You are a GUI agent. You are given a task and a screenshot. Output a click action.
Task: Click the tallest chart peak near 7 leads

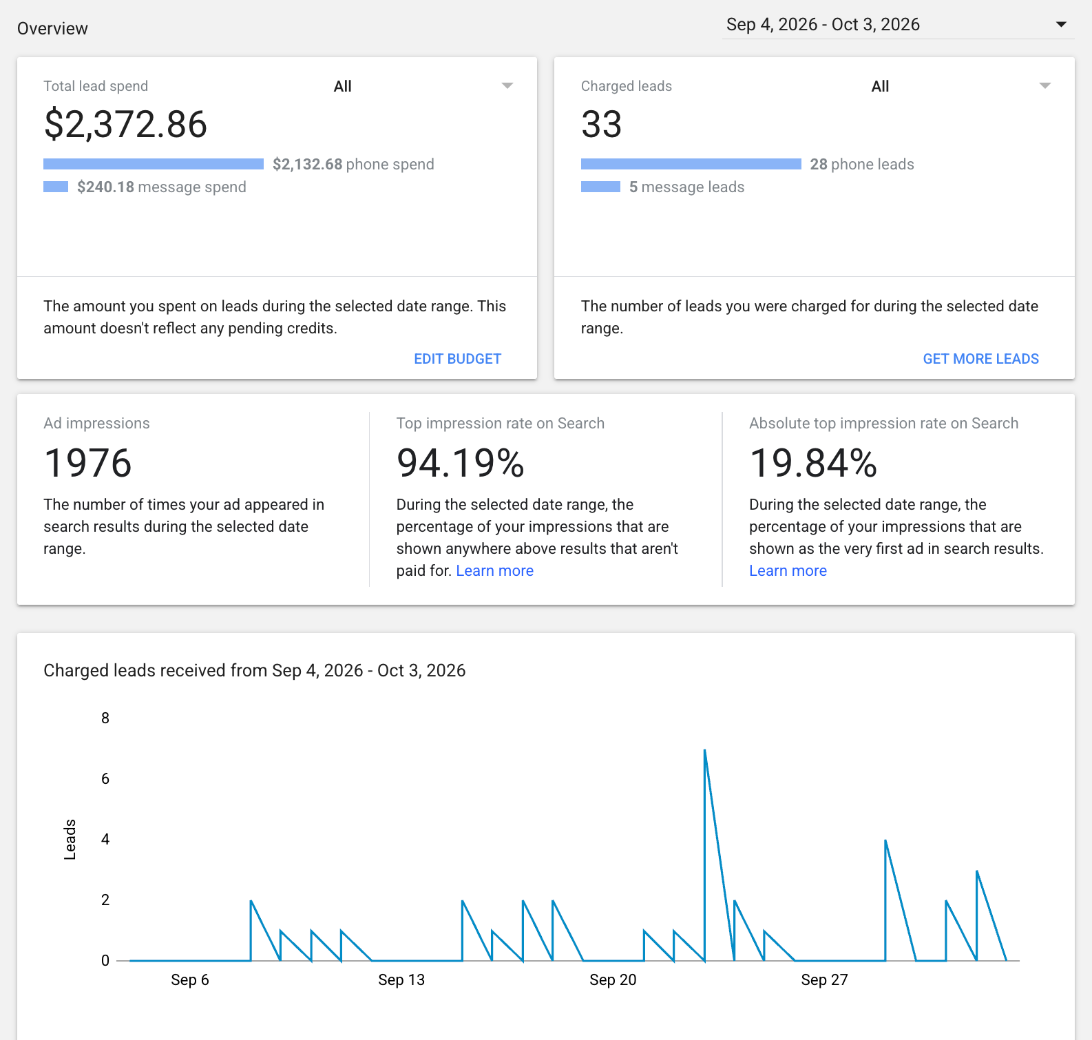click(x=705, y=750)
